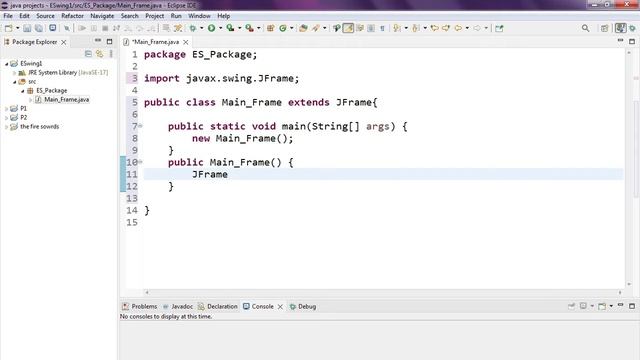This screenshot has width=640, height=360.
Task: Click the Open Perspective icon
Action: pyautogui.click(x=604, y=28)
